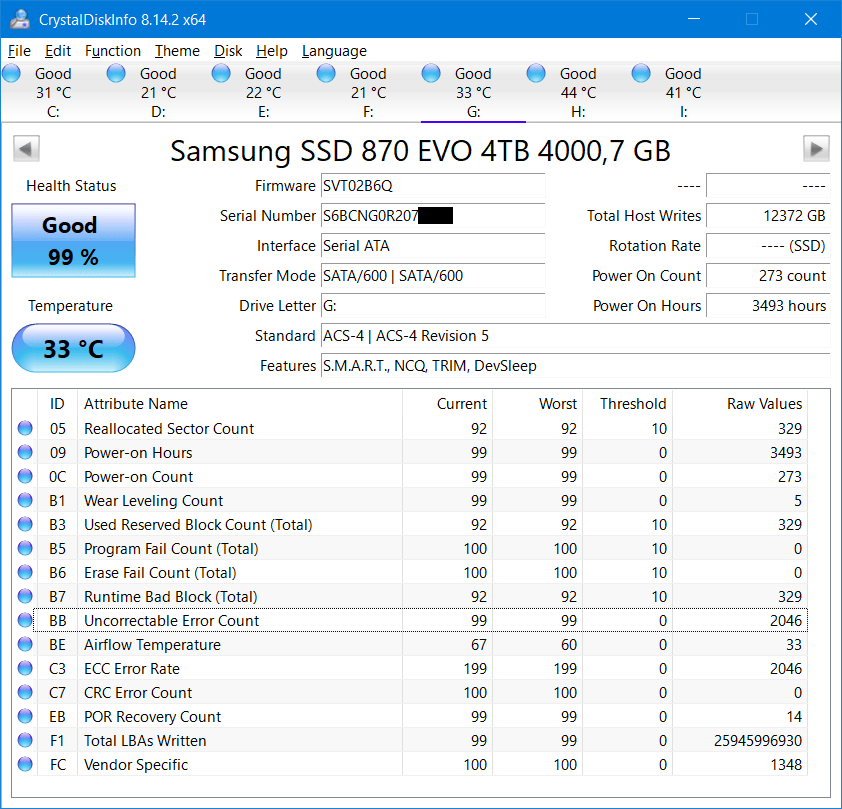Open the Disk menu
Viewport: 842px width, 809px height.
(x=227, y=51)
